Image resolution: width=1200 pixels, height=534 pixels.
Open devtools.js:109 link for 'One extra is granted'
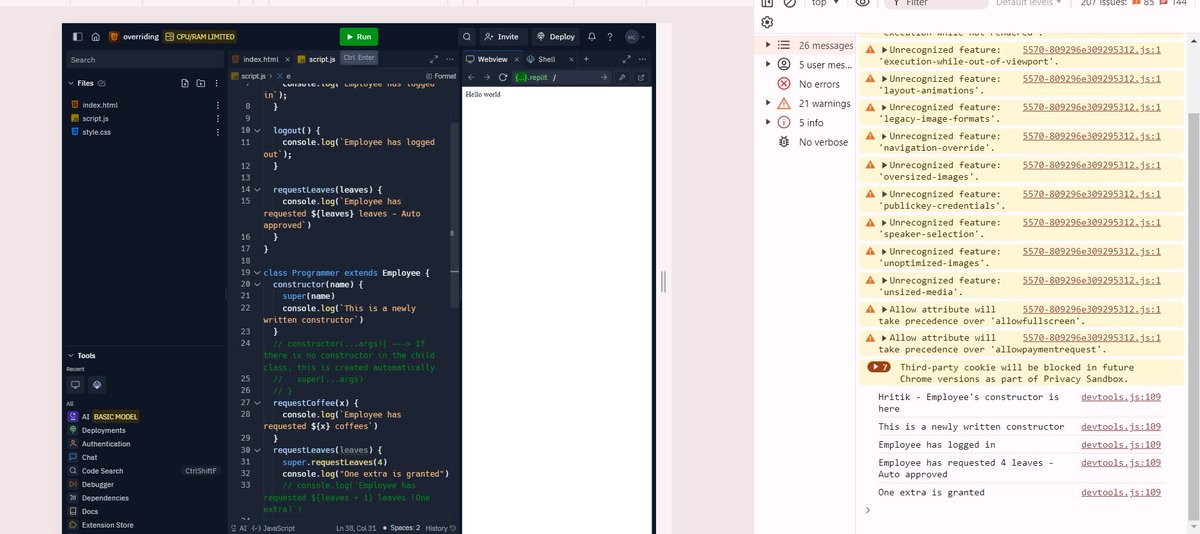[x=1121, y=492]
